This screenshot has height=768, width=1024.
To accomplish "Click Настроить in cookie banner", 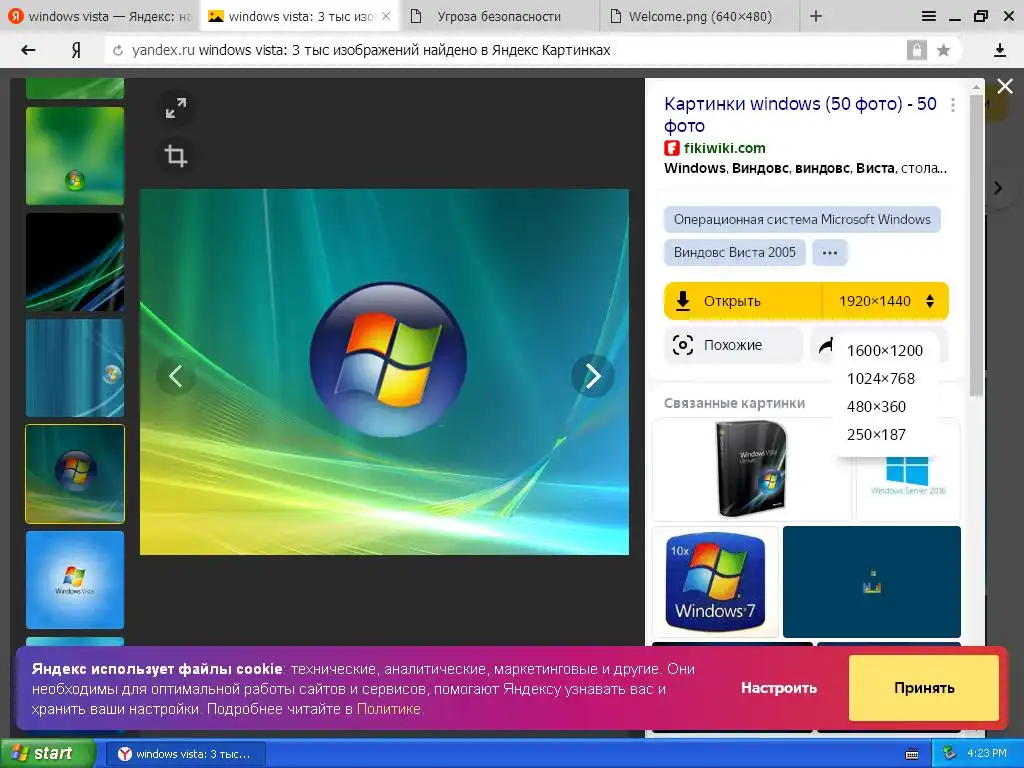I will click(x=778, y=688).
